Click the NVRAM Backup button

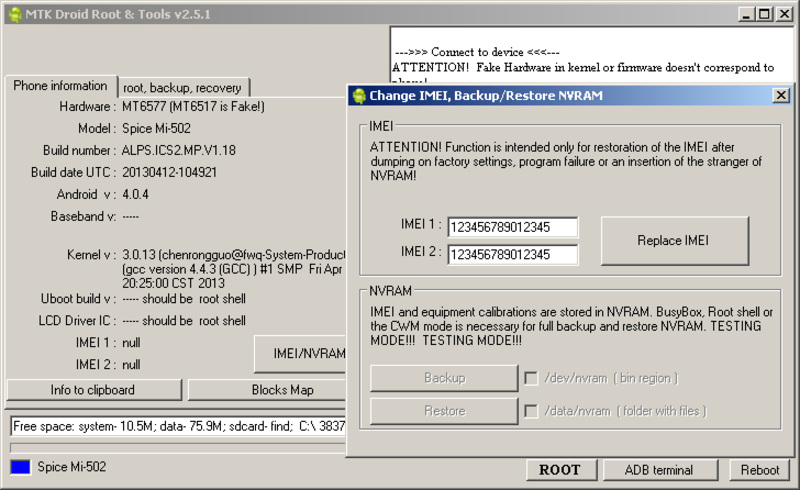tap(444, 378)
